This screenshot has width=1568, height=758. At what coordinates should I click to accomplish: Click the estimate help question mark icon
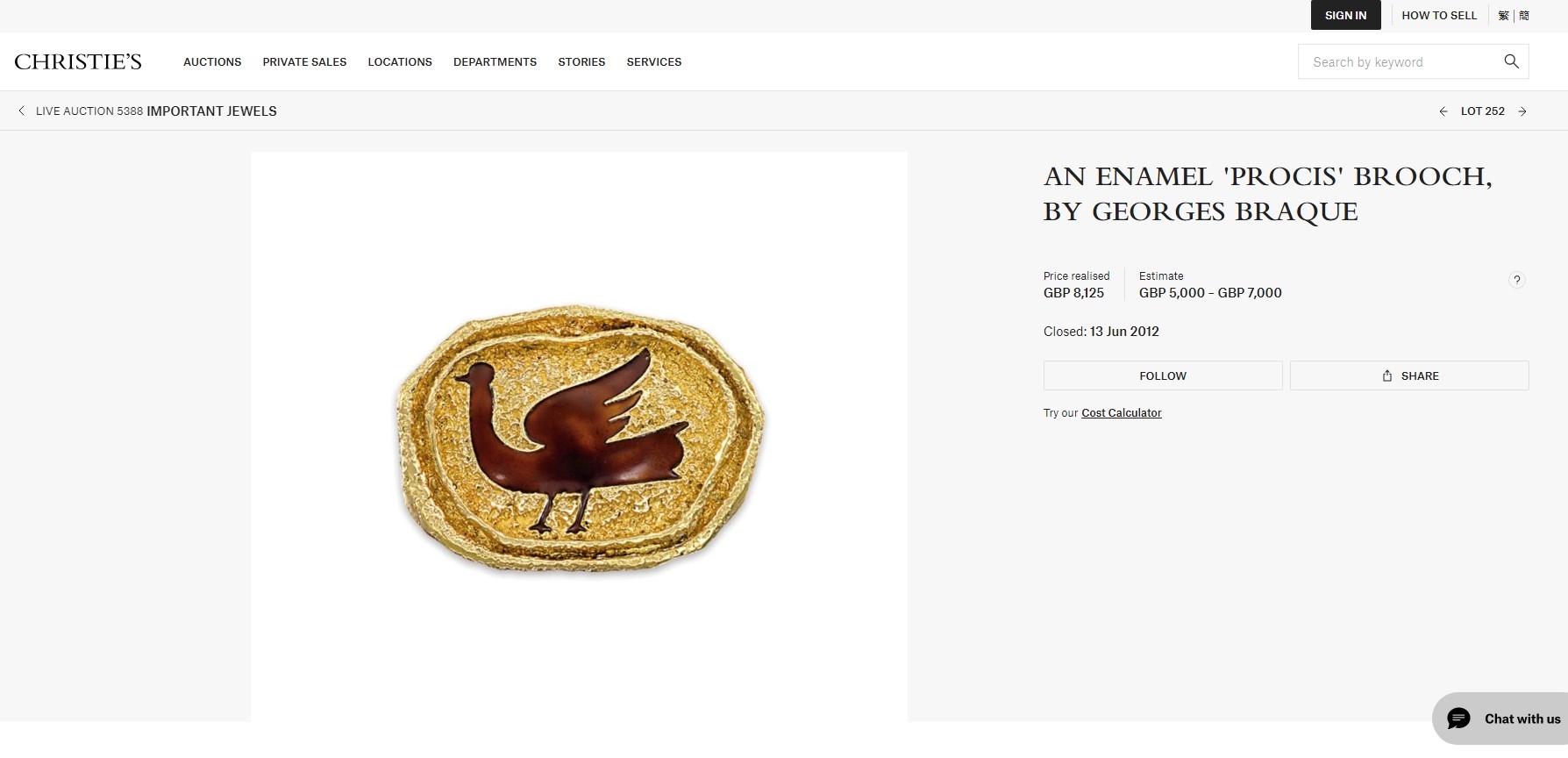1517,280
